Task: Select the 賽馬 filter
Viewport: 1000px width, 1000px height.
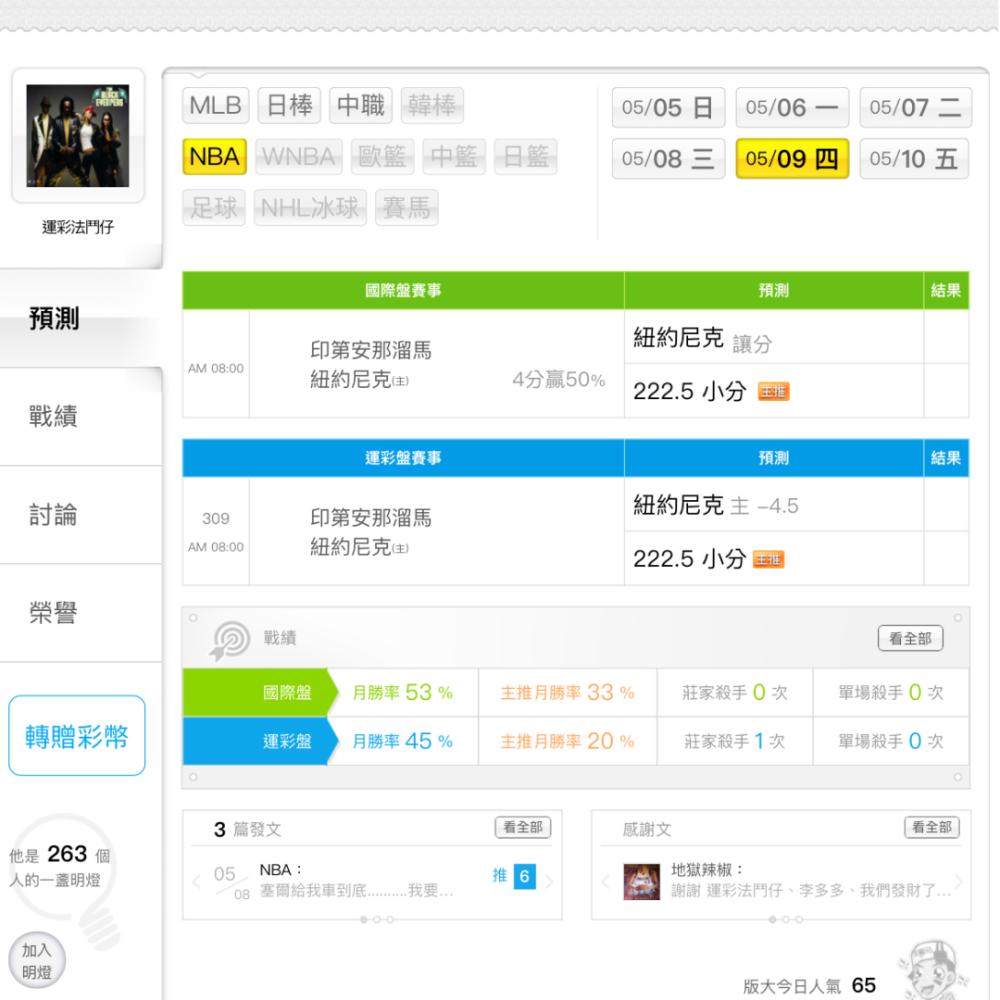Action: click(x=406, y=207)
